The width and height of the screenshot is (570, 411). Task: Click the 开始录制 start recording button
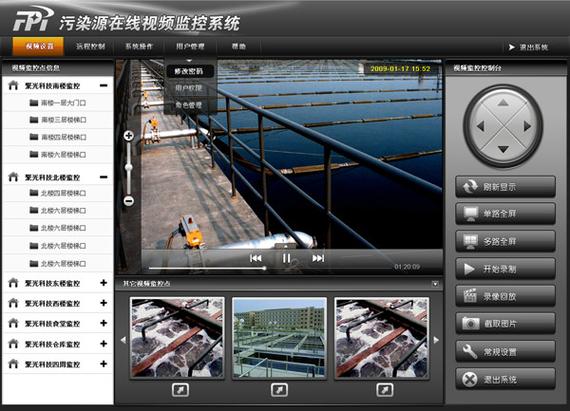click(x=505, y=269)
